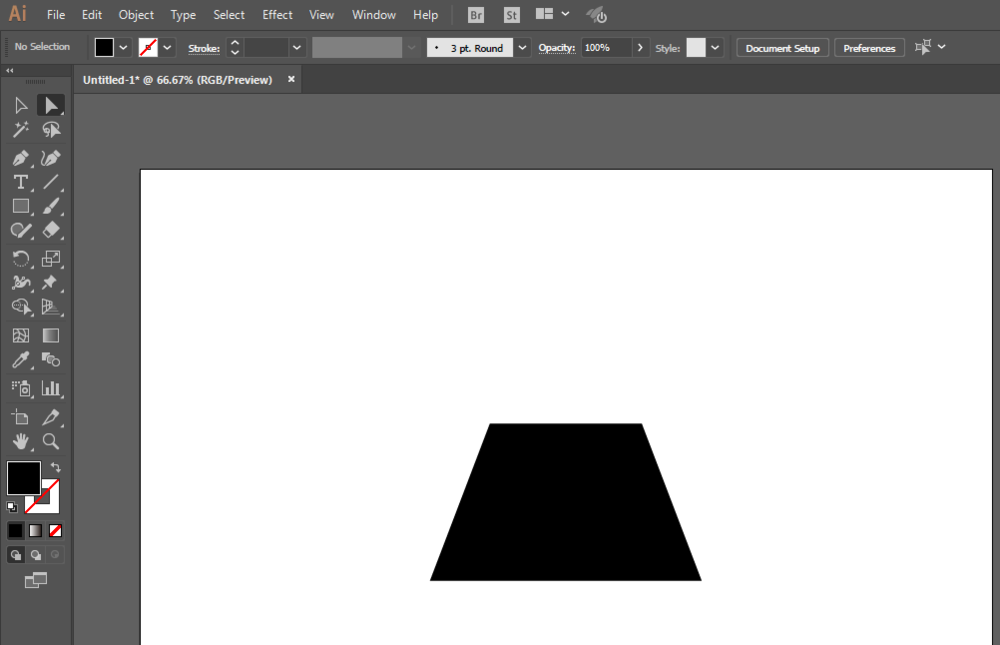
Task: Click the Document Setup button
Action: point(782,48)
